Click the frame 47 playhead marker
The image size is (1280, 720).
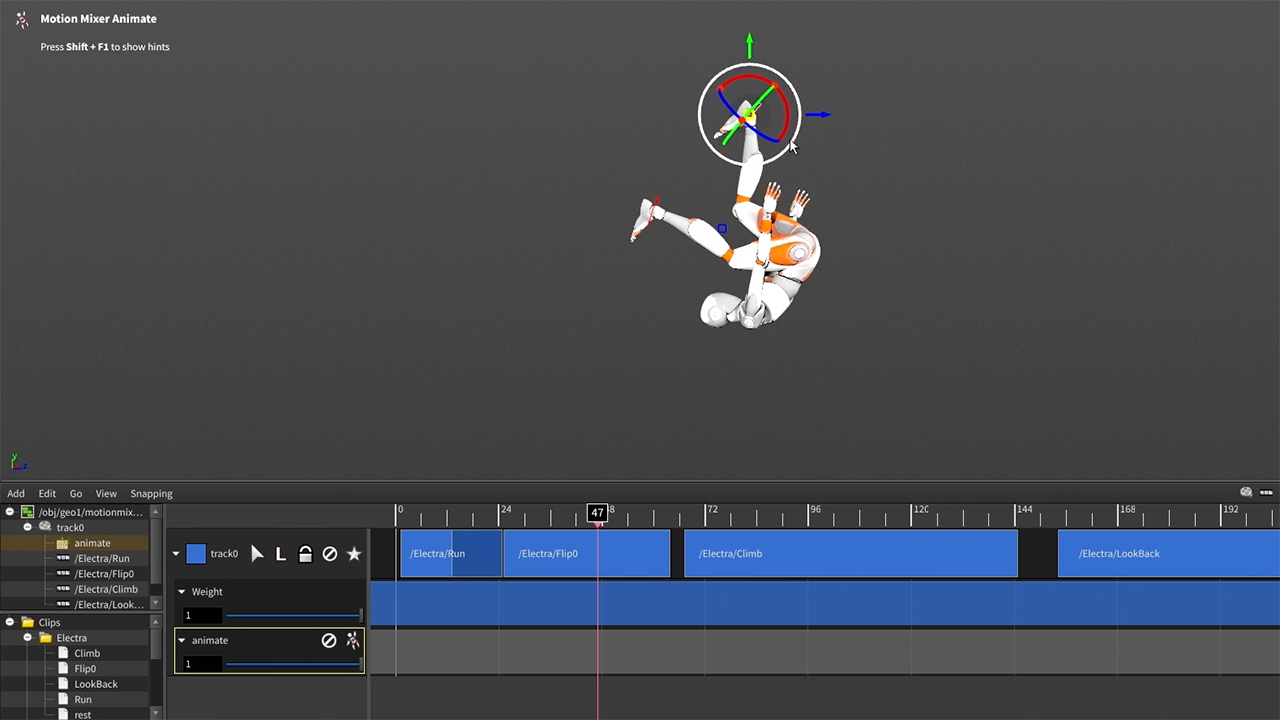tap(597, 513)
